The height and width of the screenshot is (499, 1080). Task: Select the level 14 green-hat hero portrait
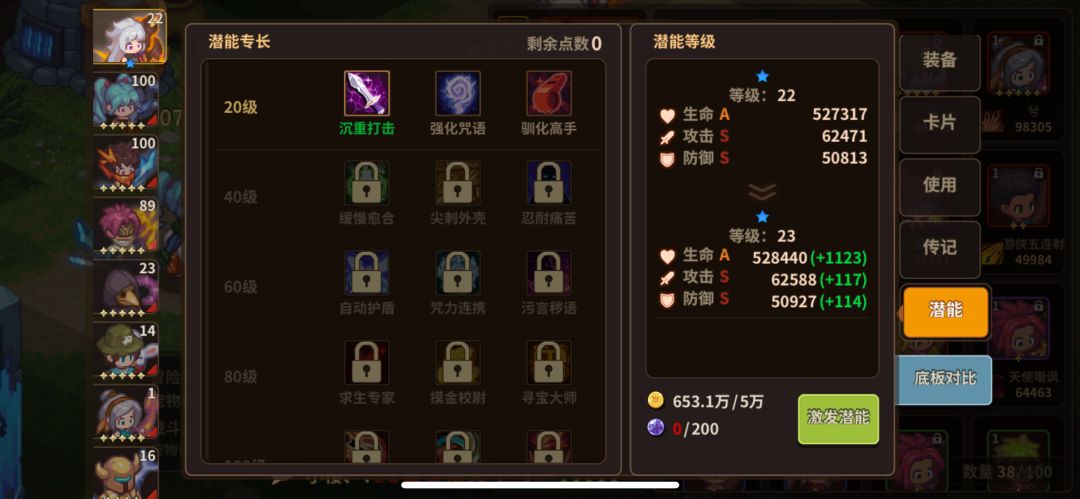pyautogui.click(x=125, y=351)
